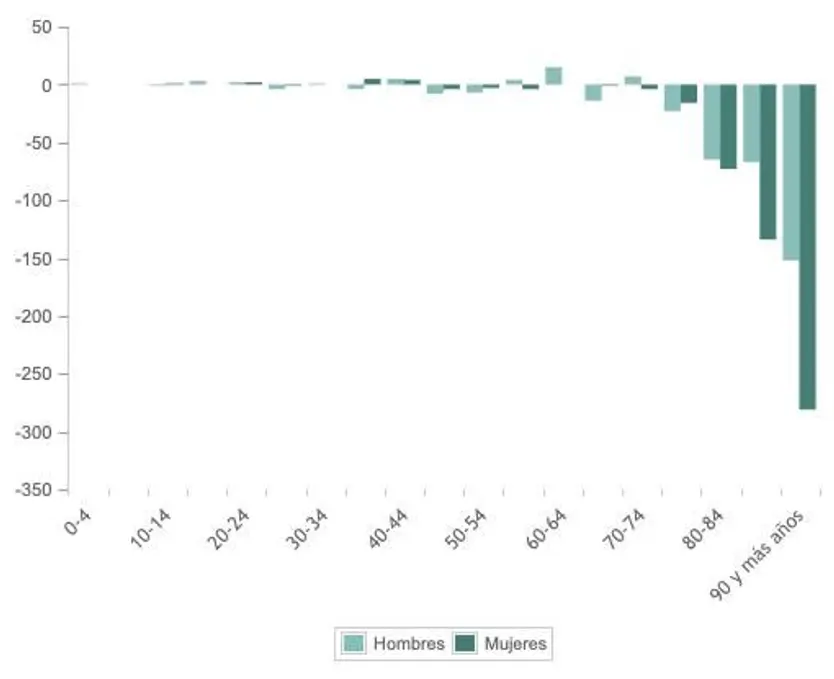Click the negative Hombres bar for 65-69
Screen dimensions: 834x679
point(593,93)
